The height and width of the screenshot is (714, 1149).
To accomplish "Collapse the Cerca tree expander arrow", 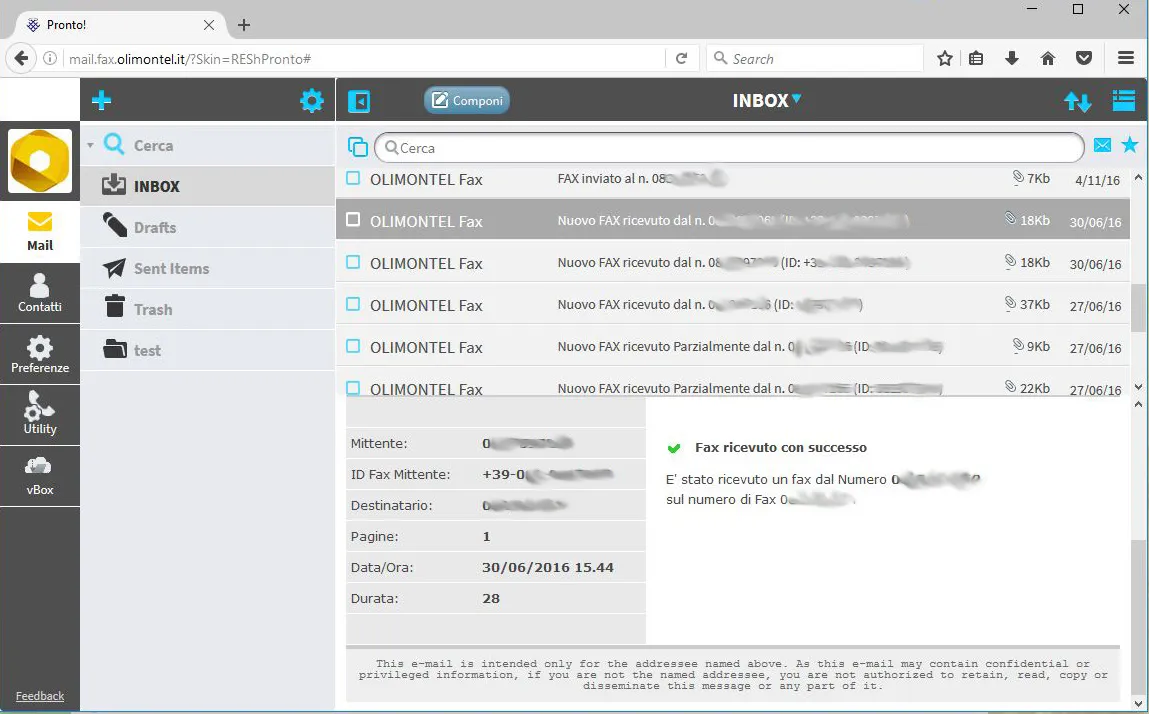I will (x=90, y=146).
